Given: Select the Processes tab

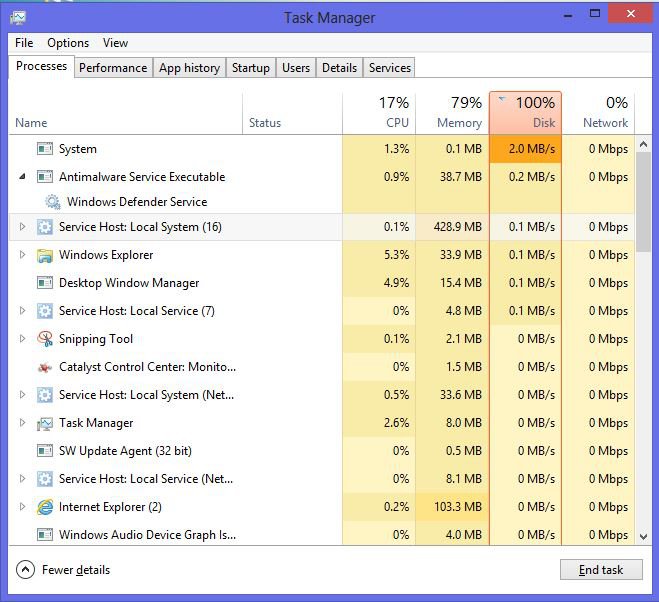Looking at the screenshot, I should tap(41, 66).
